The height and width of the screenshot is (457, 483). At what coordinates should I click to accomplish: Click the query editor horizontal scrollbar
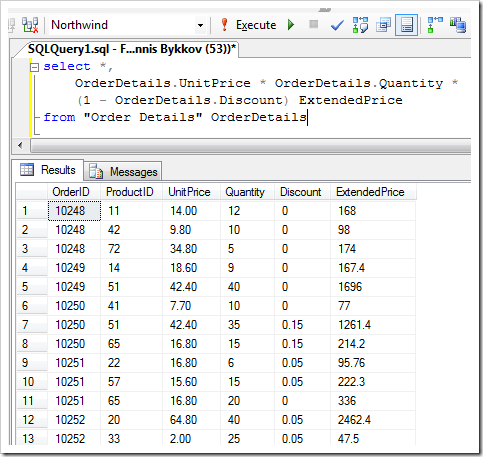[x=251, y=146]
